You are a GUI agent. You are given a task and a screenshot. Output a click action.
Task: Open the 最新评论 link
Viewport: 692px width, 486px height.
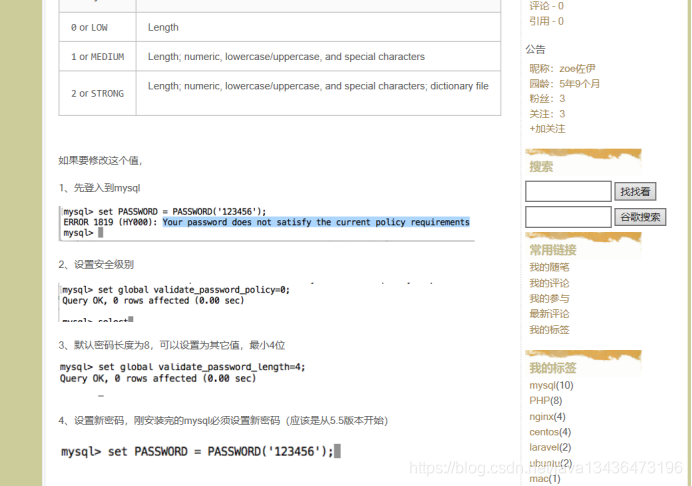(549, 314)
